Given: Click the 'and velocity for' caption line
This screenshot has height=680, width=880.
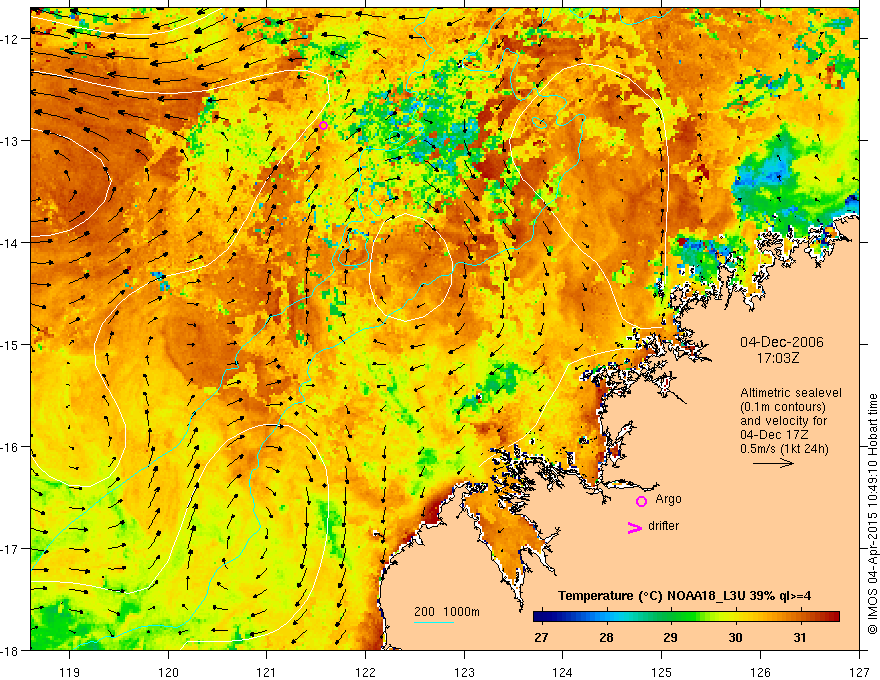Looking at the screenshot, I should [783, 421].
